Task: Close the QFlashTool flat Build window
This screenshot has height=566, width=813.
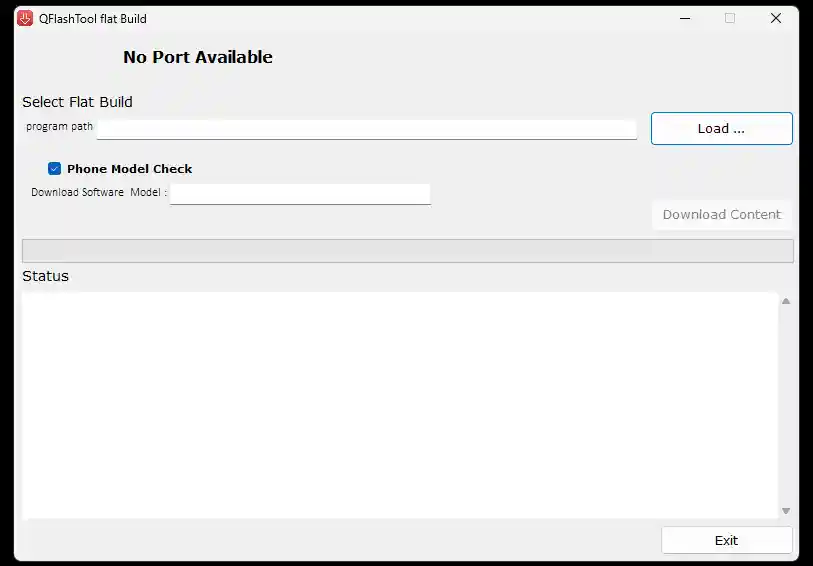Action: coord(776,18)
